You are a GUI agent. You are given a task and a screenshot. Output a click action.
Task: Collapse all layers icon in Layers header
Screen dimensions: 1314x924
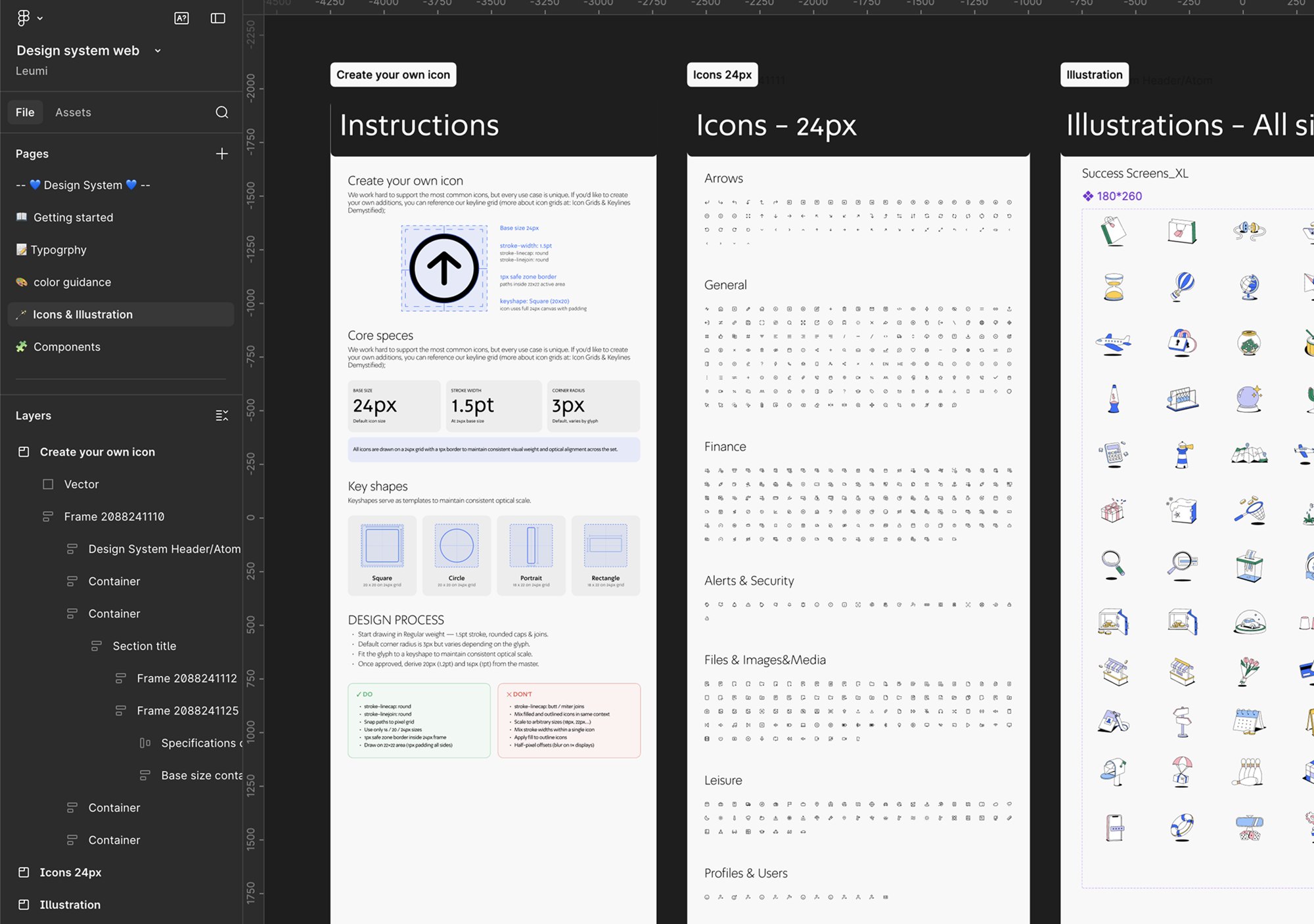click(222, 416)
